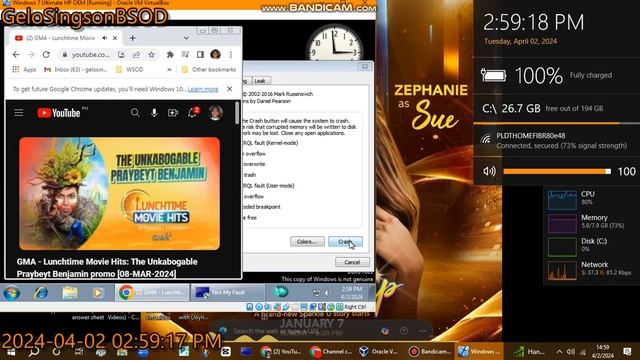Open the Chrome three-dot menu
The height and width of the screenshot is (360, 640).
coord(231,54)
